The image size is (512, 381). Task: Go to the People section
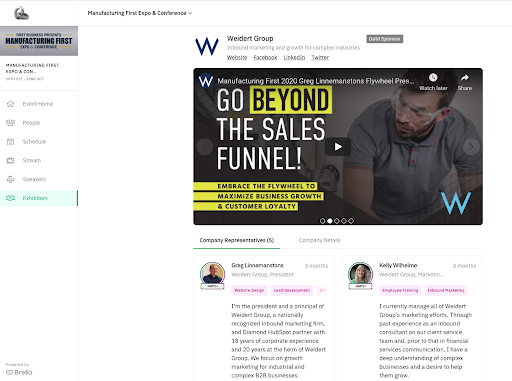tap(39, 123)
